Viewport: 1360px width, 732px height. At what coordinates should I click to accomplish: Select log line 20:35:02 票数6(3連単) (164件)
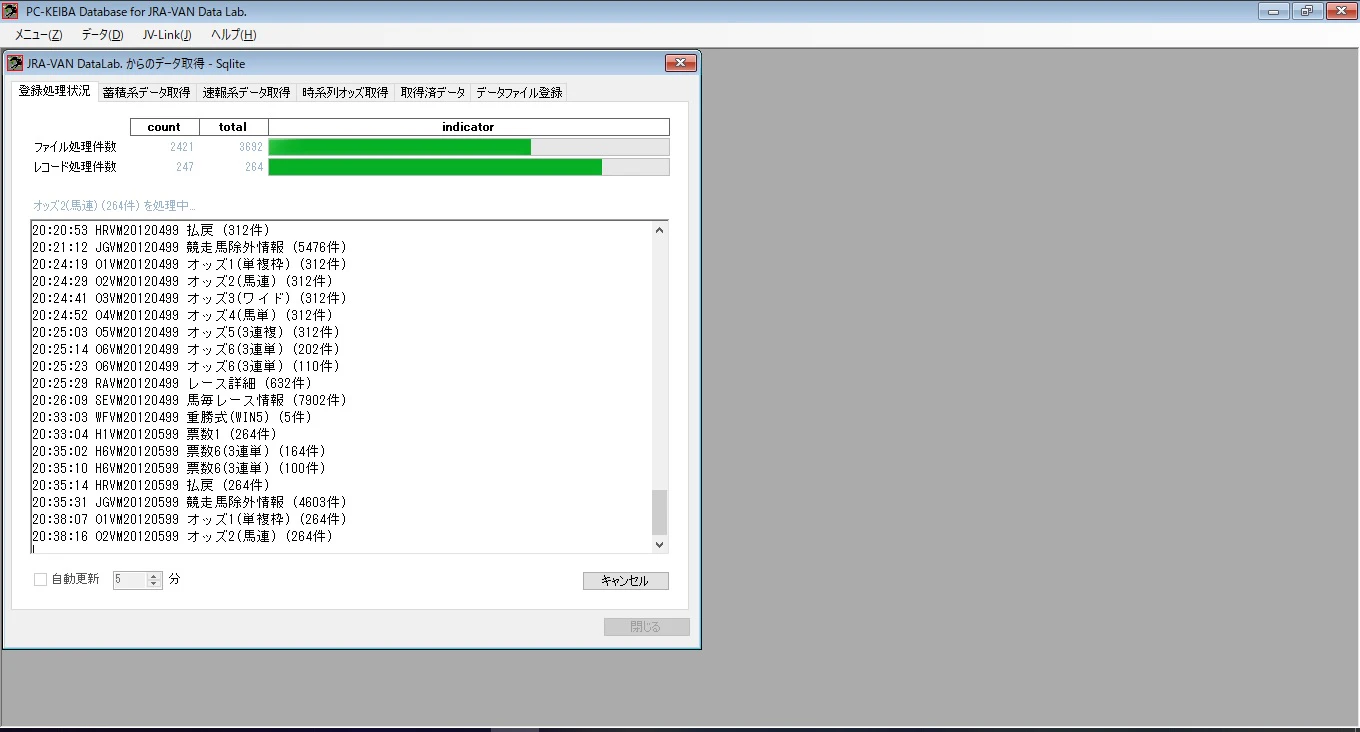pyautogui.click(x=180, y=451)
